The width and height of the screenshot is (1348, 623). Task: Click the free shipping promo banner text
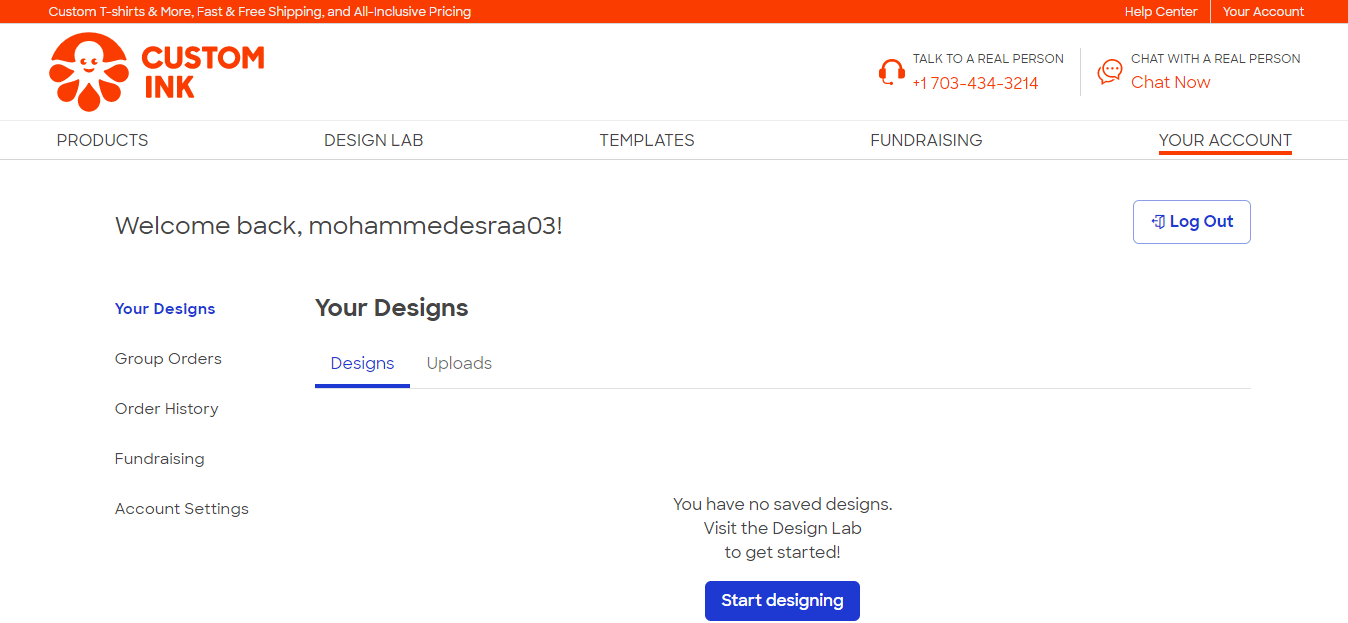(260, 12)
